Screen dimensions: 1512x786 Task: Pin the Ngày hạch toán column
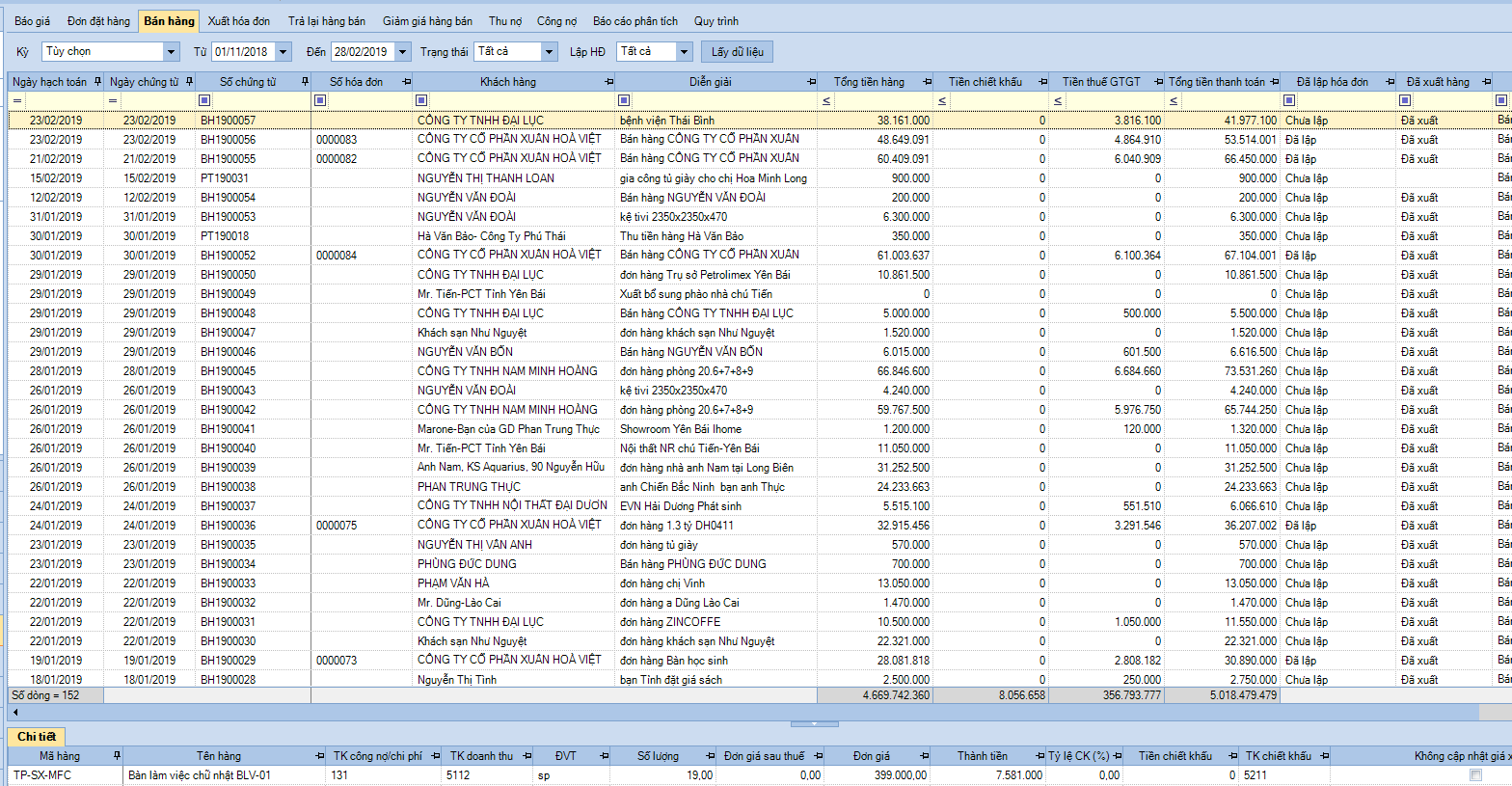coord(95,82)
